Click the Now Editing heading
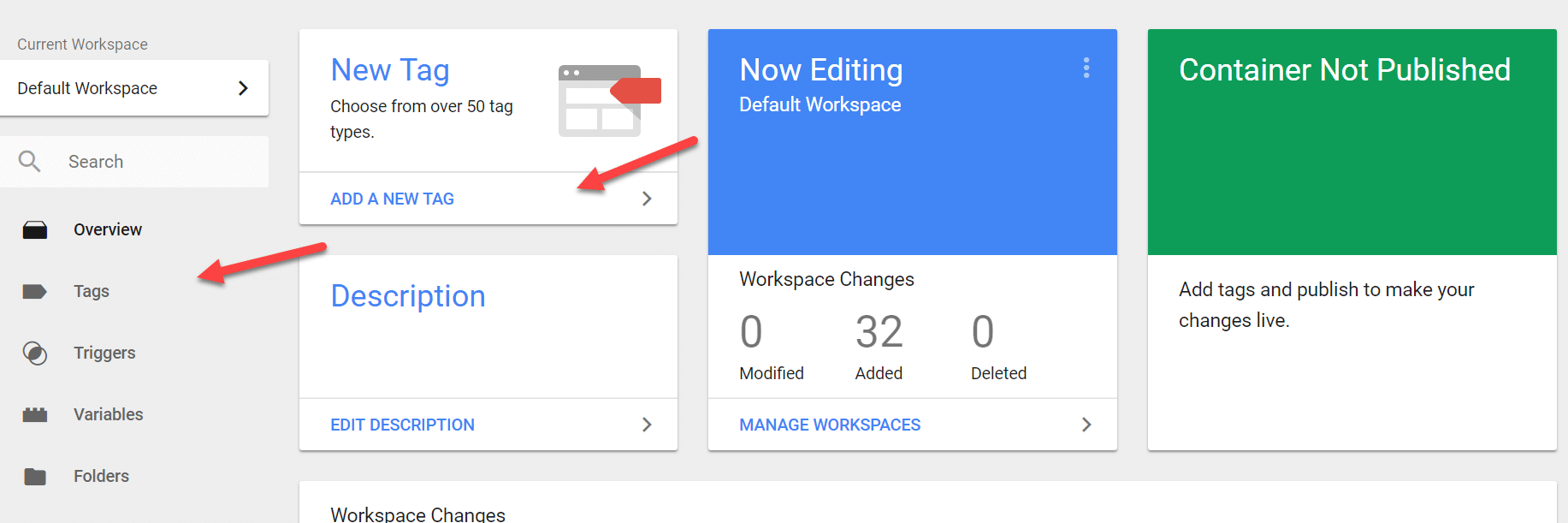The width and height of the screenshot is (1568, 523). 821,70
